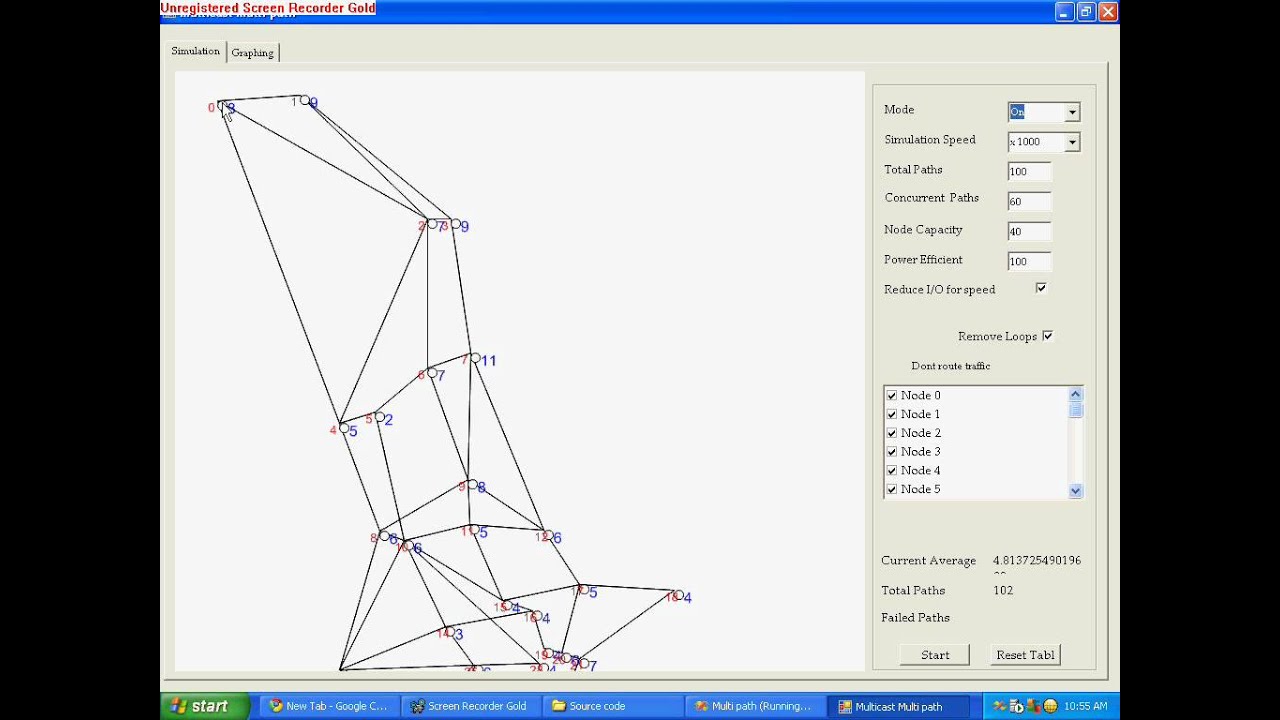Switch to the Graphing tab
The height and width of the screenshot is (720, 1280).
tap(252, 53)
